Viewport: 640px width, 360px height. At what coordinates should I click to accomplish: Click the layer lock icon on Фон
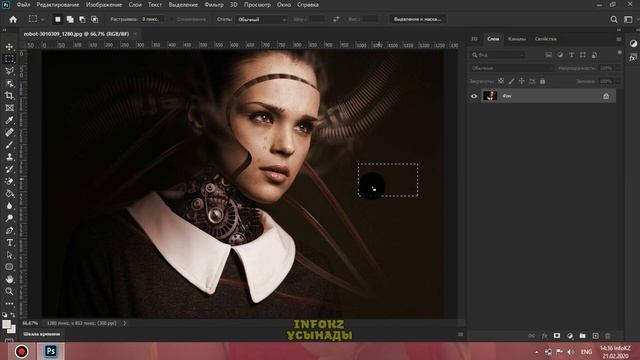point(606,96)
